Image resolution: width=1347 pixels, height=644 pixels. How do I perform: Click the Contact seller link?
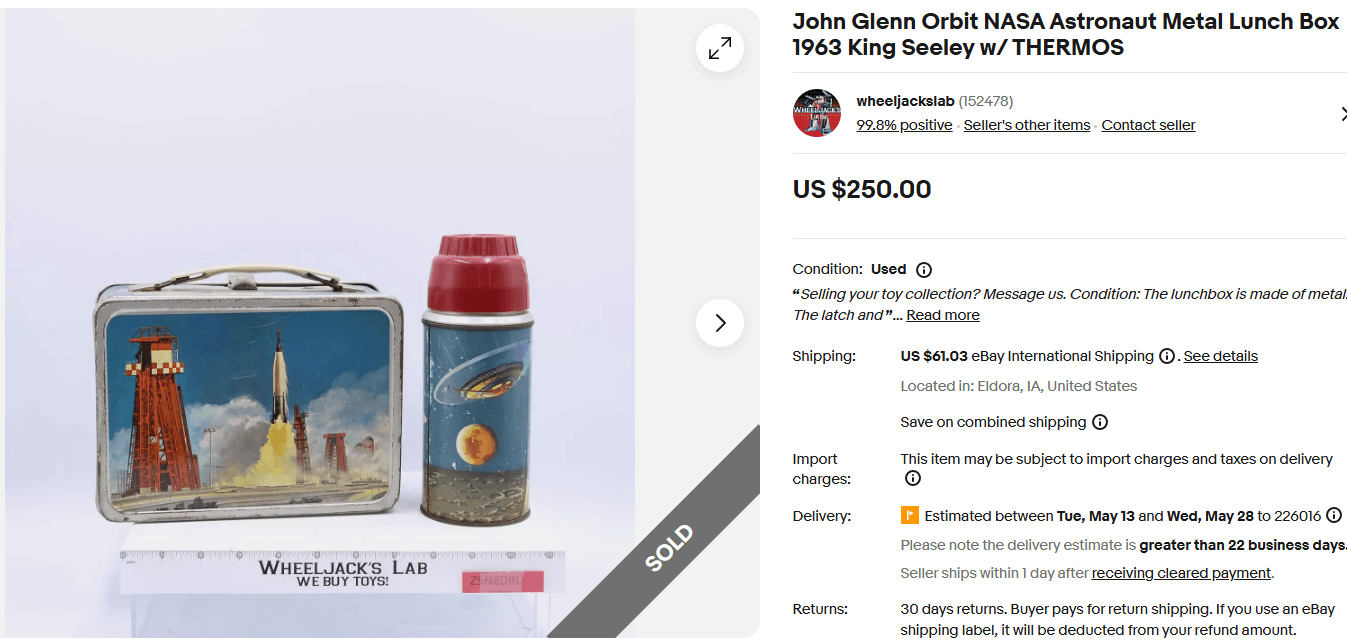tap(1148, 125)
